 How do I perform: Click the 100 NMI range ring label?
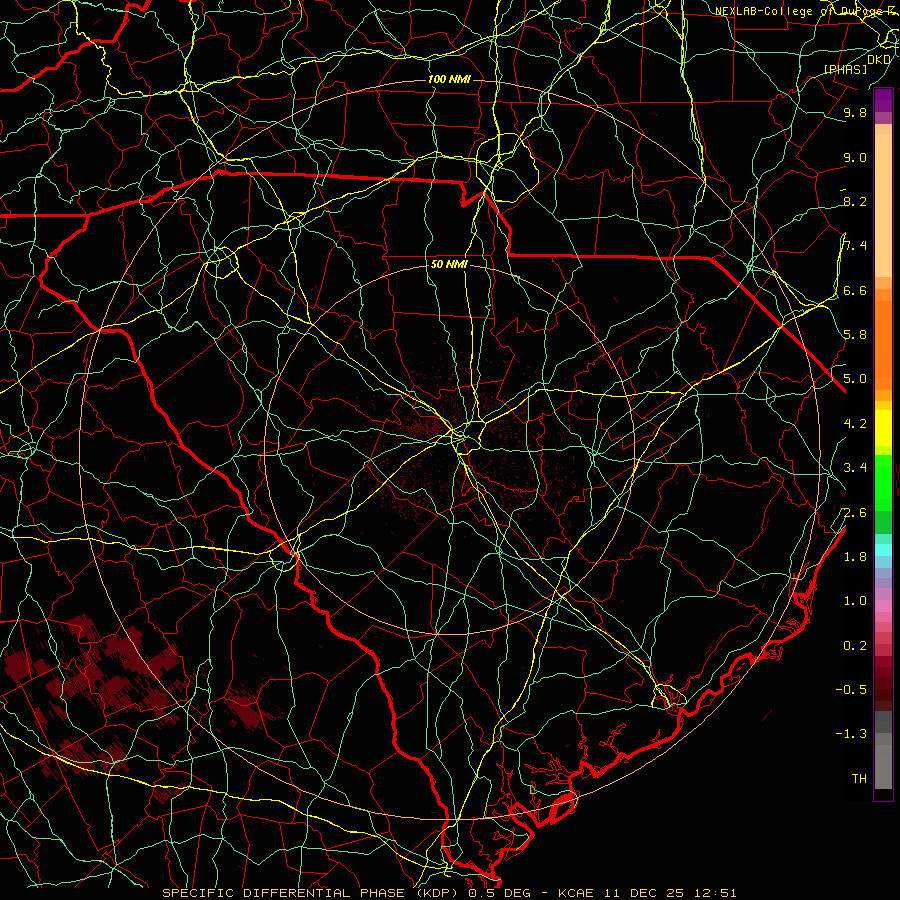pos(449,79)
